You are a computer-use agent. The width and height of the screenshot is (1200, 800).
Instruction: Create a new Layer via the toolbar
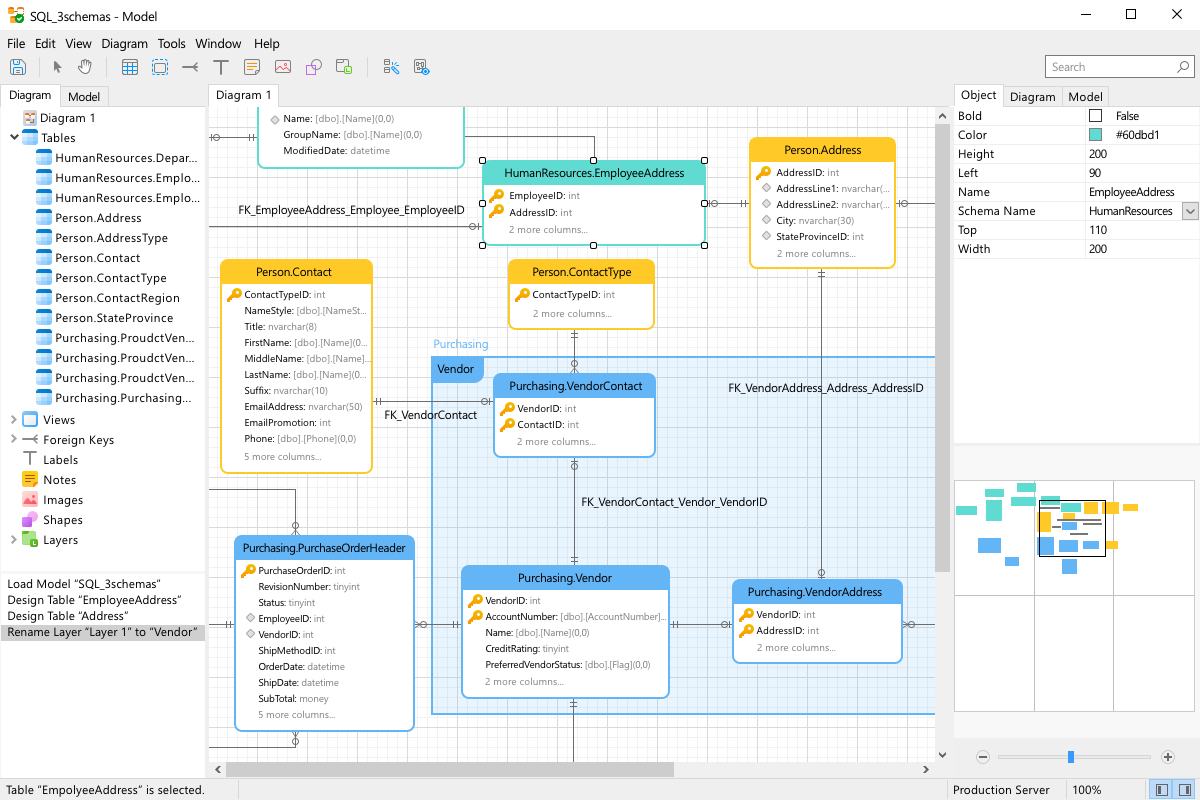point(343,66)
